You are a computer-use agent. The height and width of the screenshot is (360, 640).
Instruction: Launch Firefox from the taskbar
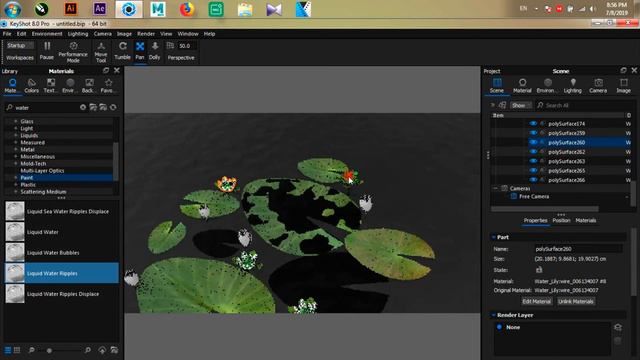click(187, 9)
